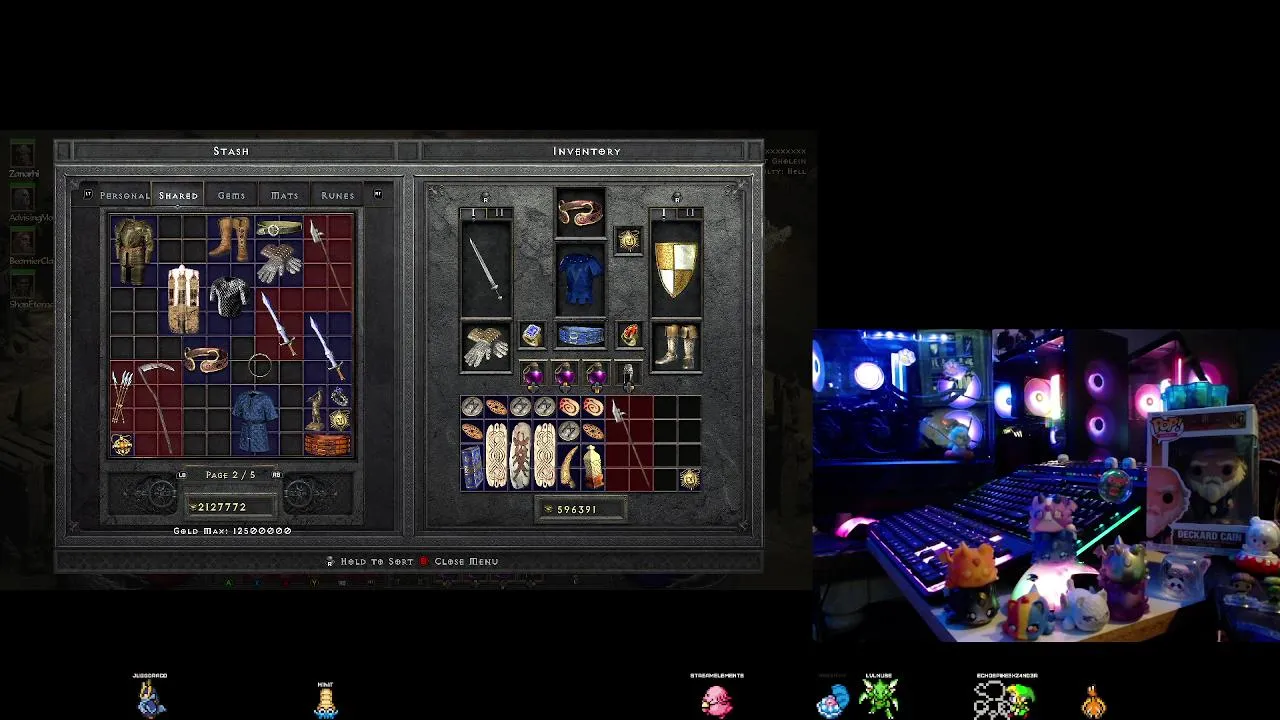Viewport: 1280px width, 720px height.
Task: Click the Gold Max: 12500000 text
Action: pos(232,531)
